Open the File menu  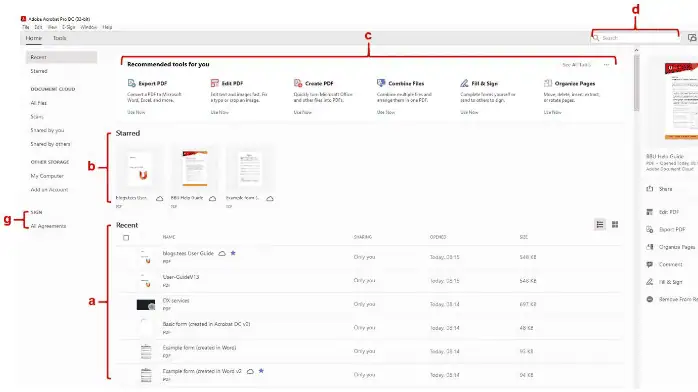pos(26,27)
